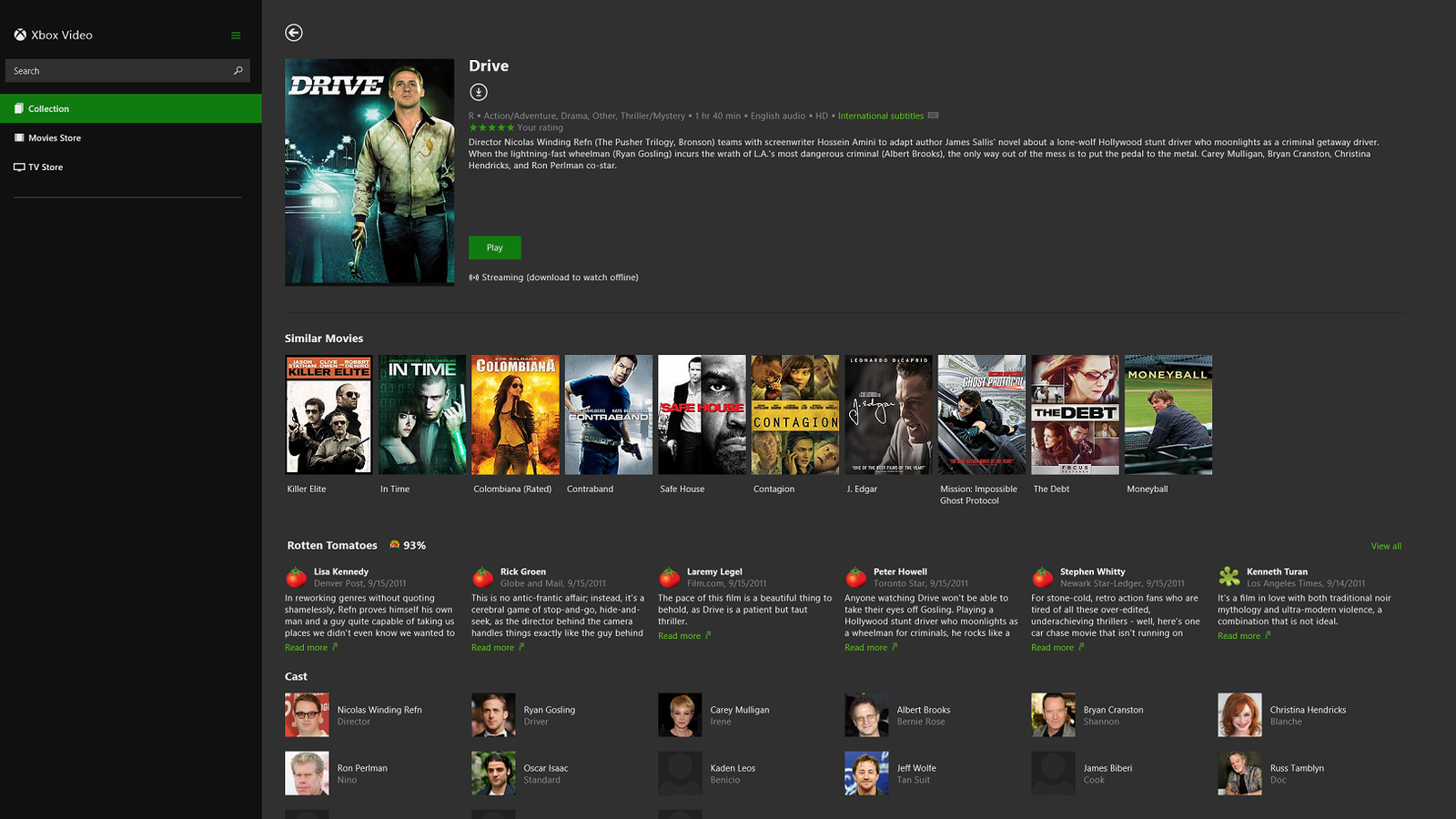Select Nicolas Winding Refn's cast photo
The image size is (1456, 819).
pyautogui.click(x=307, y=715)
